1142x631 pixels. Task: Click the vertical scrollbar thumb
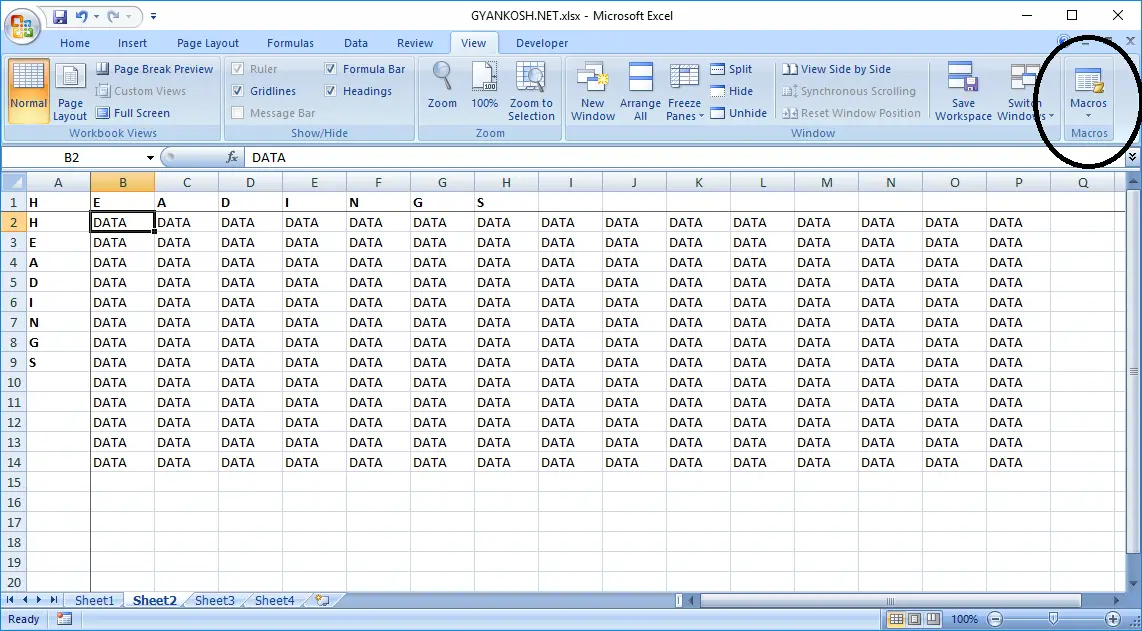[1134, 371]
